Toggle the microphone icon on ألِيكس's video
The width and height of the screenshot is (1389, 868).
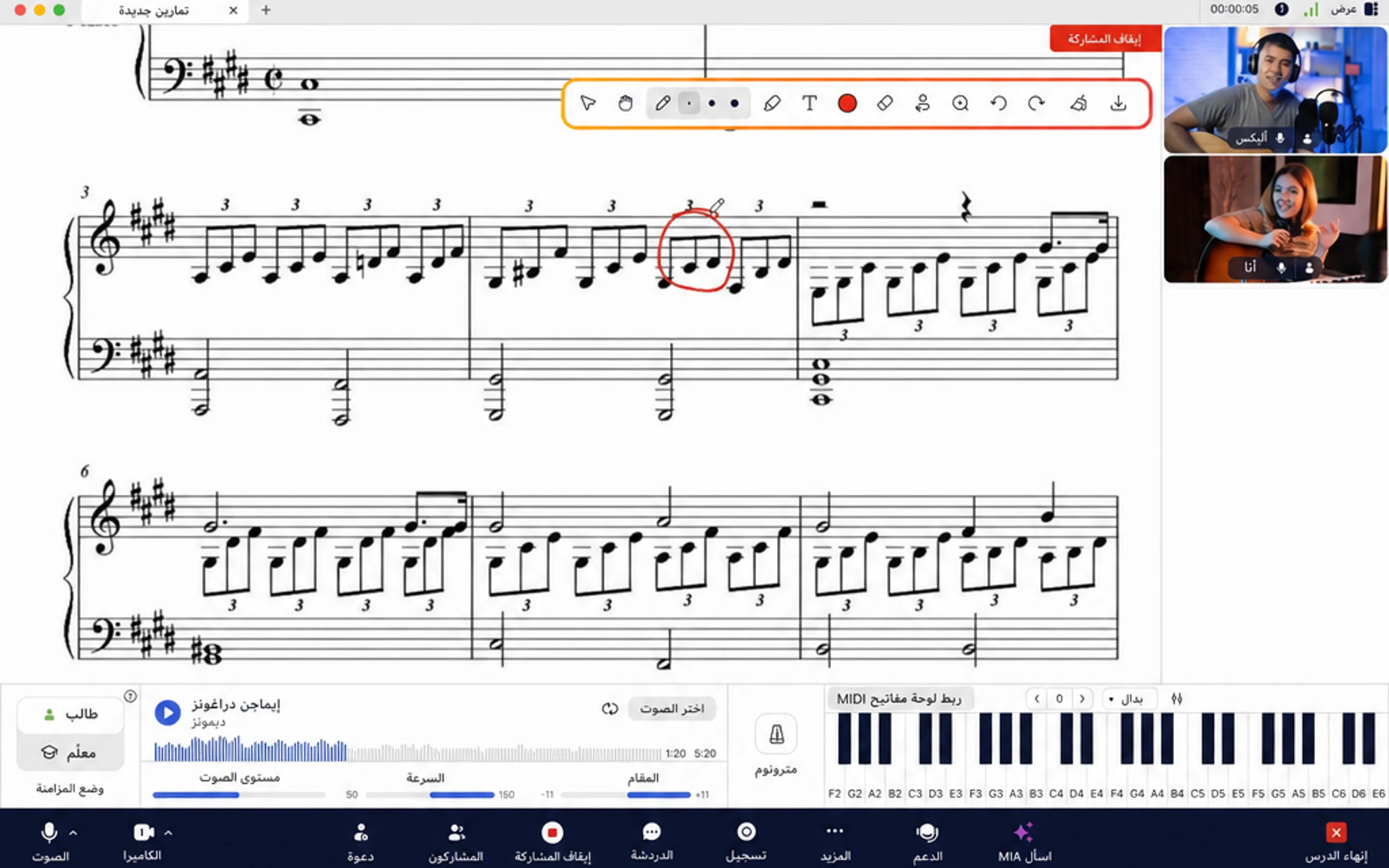(1280, 138)
